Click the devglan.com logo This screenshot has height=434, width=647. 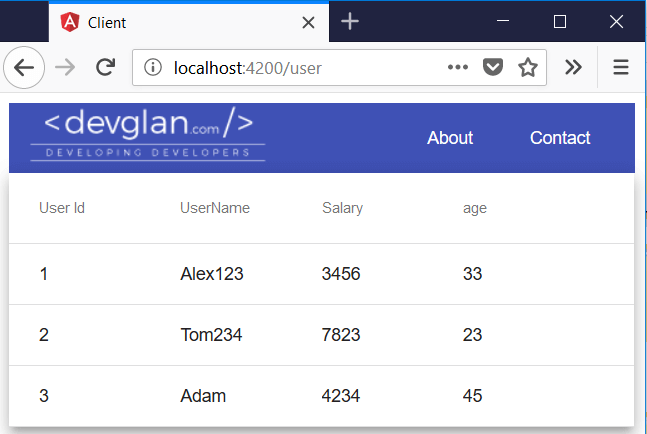(x=148, y=134)
